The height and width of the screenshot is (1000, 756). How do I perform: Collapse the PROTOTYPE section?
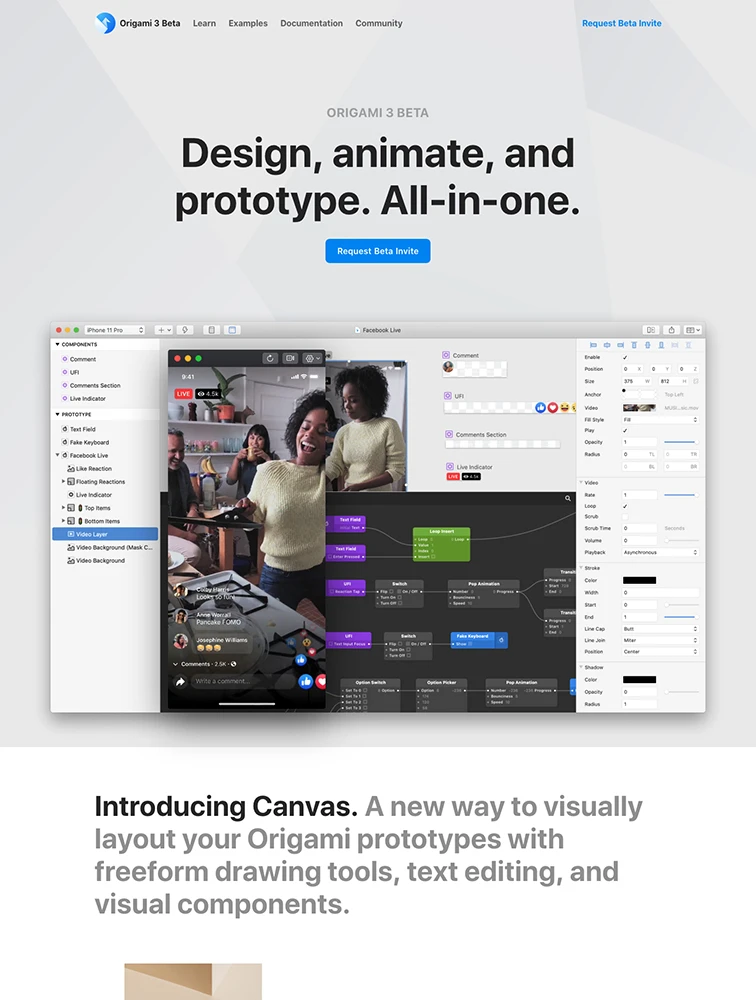coord(57,415)
